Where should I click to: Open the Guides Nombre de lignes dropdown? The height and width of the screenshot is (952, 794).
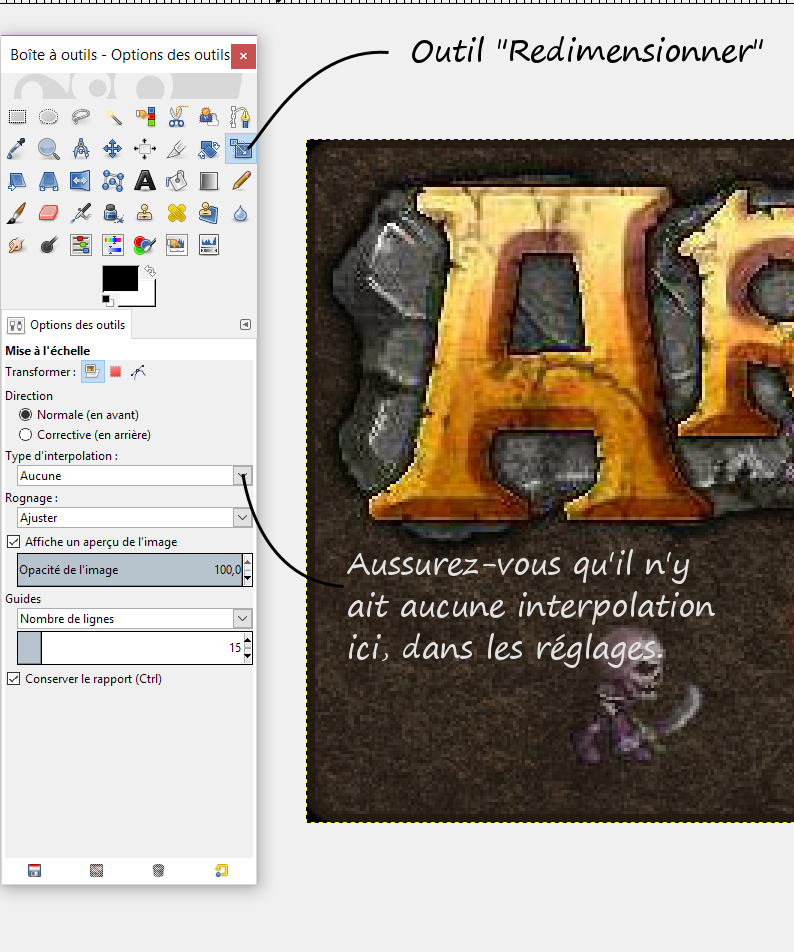point(134,619)
